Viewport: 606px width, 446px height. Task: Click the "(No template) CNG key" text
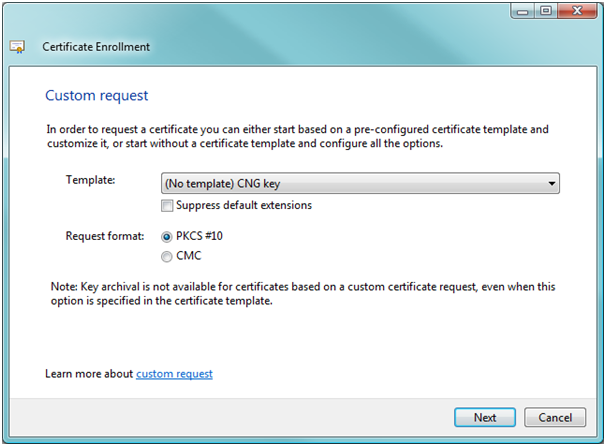[222, 184]
